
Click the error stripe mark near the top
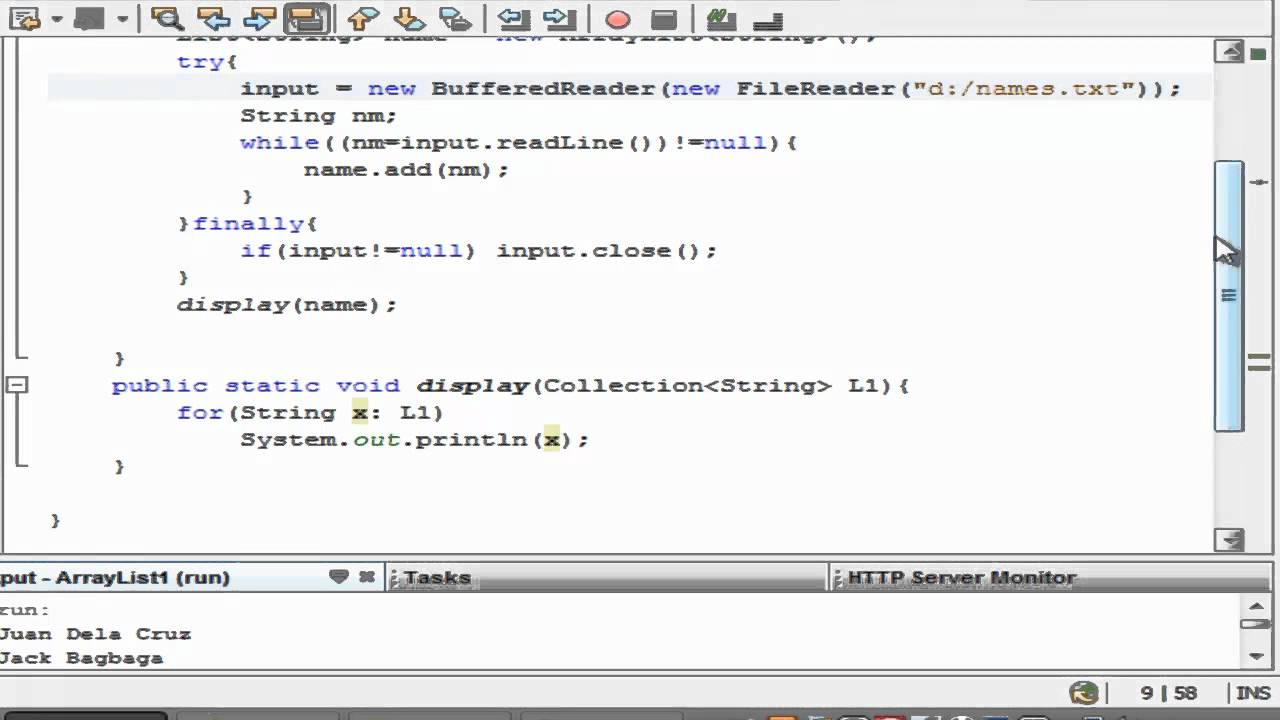pos(1259,182)
